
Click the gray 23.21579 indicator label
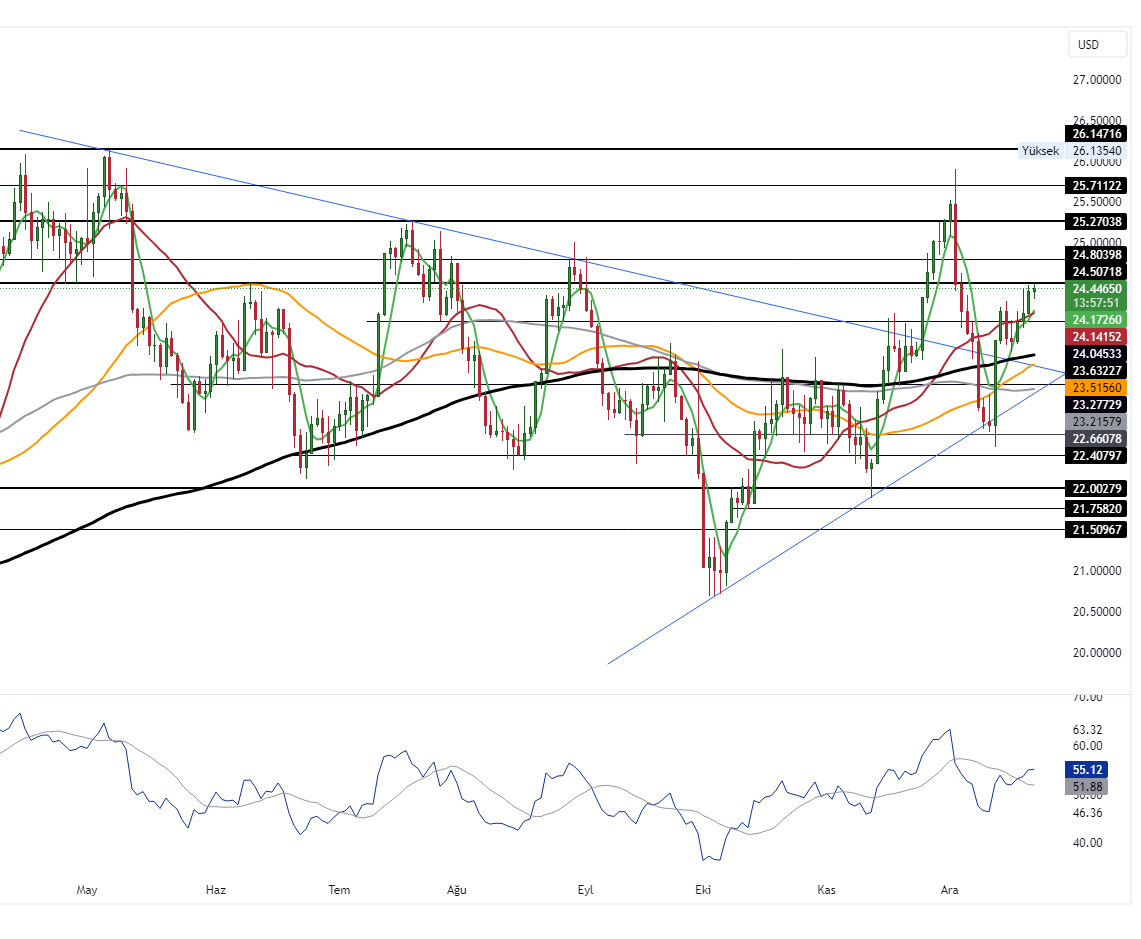point(1096,422)
